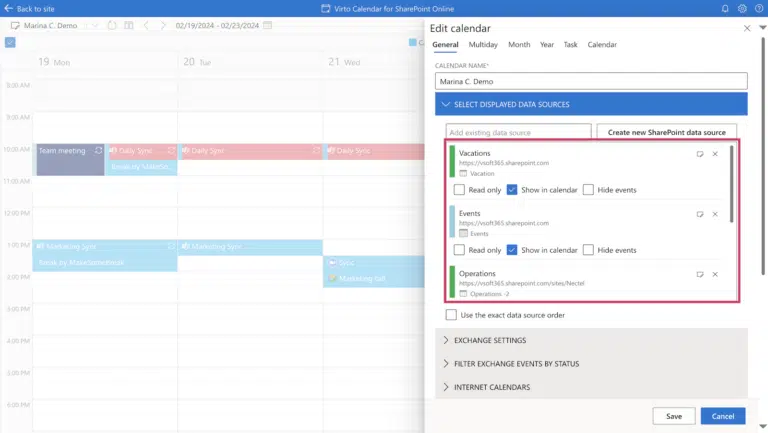The image size is (768, 433).
Task: Open the Team meeting event
Action: point(71,159)
